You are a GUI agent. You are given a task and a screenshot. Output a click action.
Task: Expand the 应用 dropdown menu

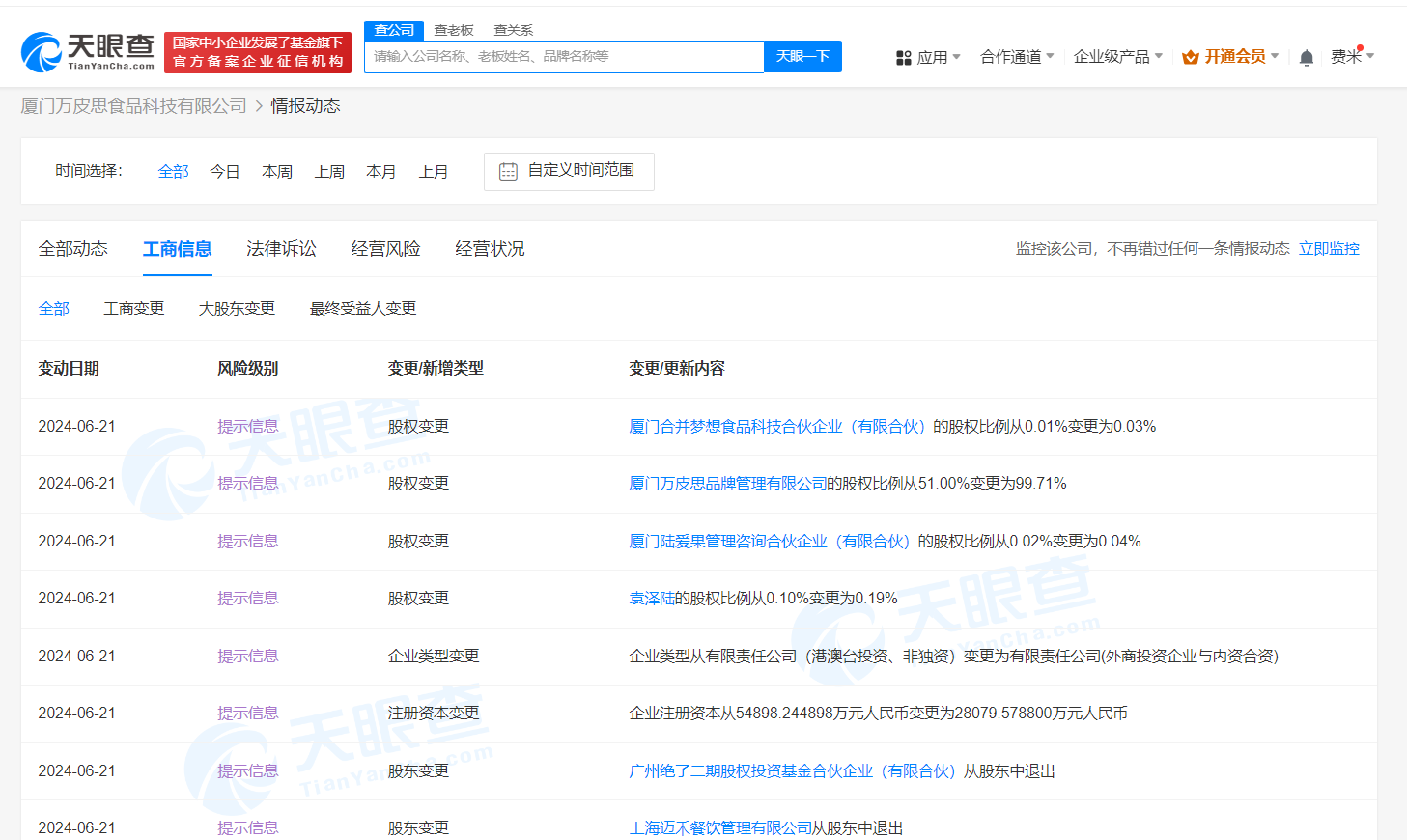(929, 58)
